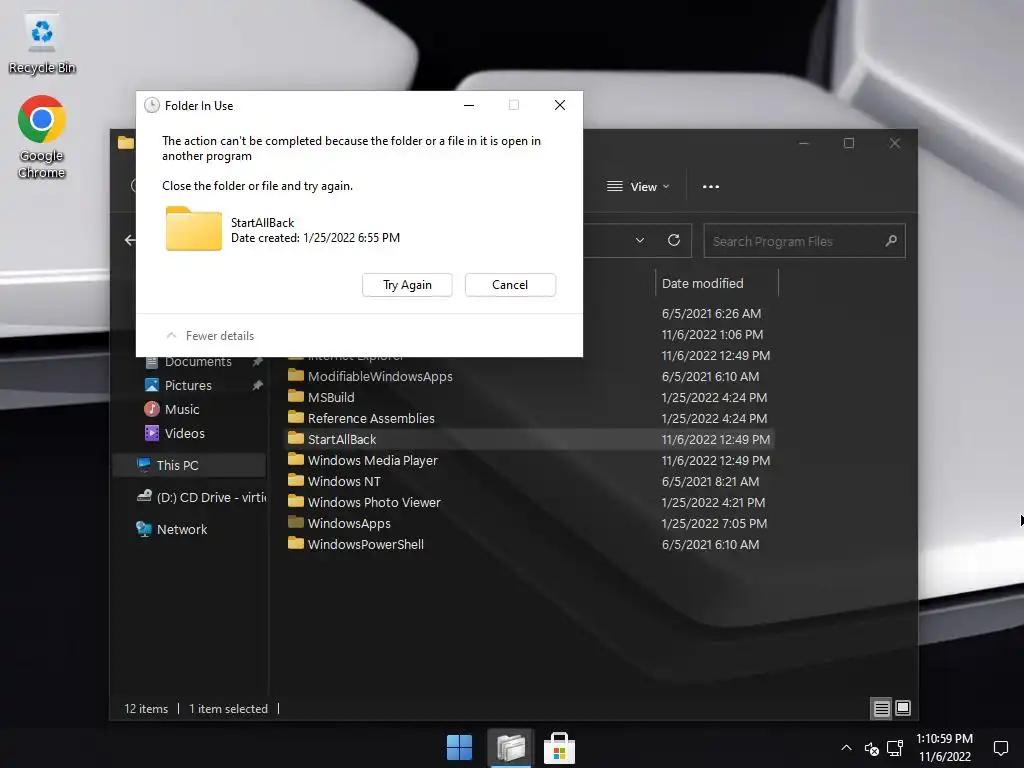This screenshot has width=1024, height=768.
Task: Open the Windows Start button
Action: (459, 748)
